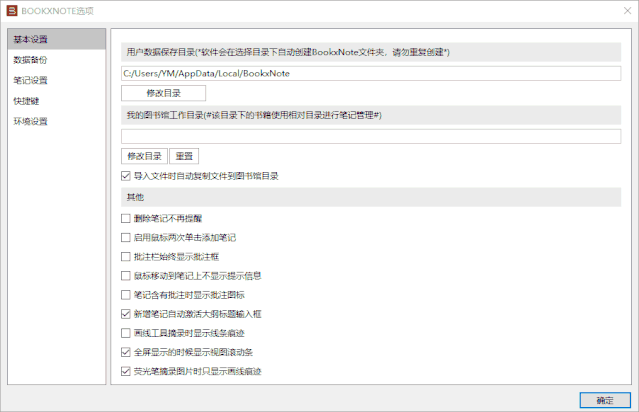The height and width of the screenshot is (412, 639).
Task: Uncheck 全屏显示的时候显示视图滚动条
Action: (126, 352)
